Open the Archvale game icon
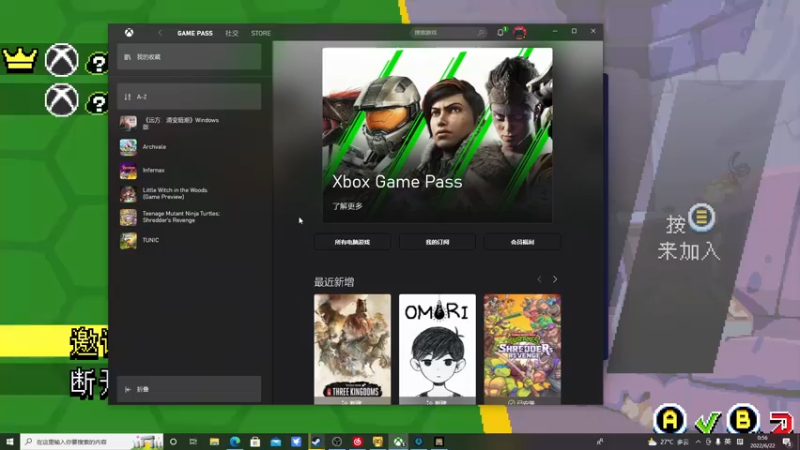Viewport: 800px width, 450px height. pos(128,147)
